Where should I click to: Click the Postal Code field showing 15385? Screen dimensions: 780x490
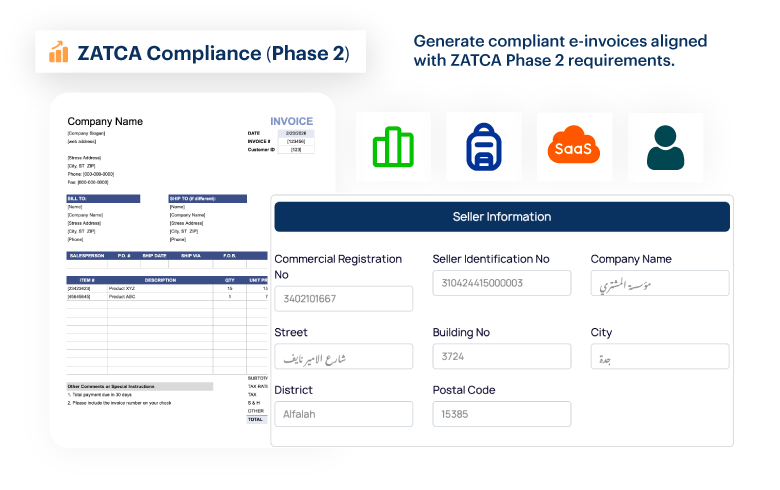(x=501, y=414)
